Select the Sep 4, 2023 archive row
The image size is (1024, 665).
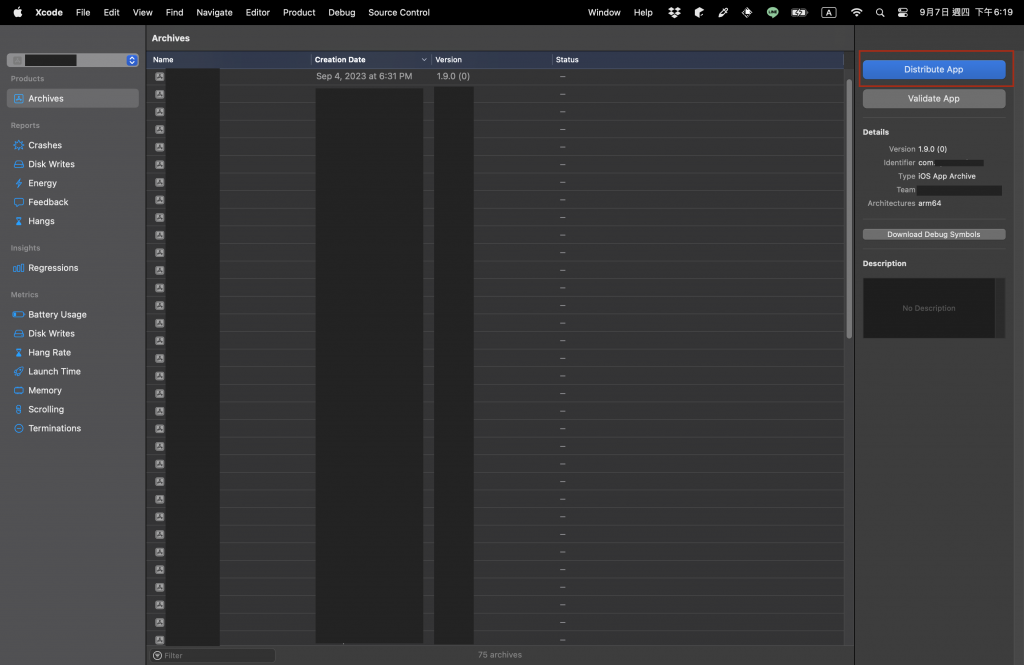coord(495,76)
